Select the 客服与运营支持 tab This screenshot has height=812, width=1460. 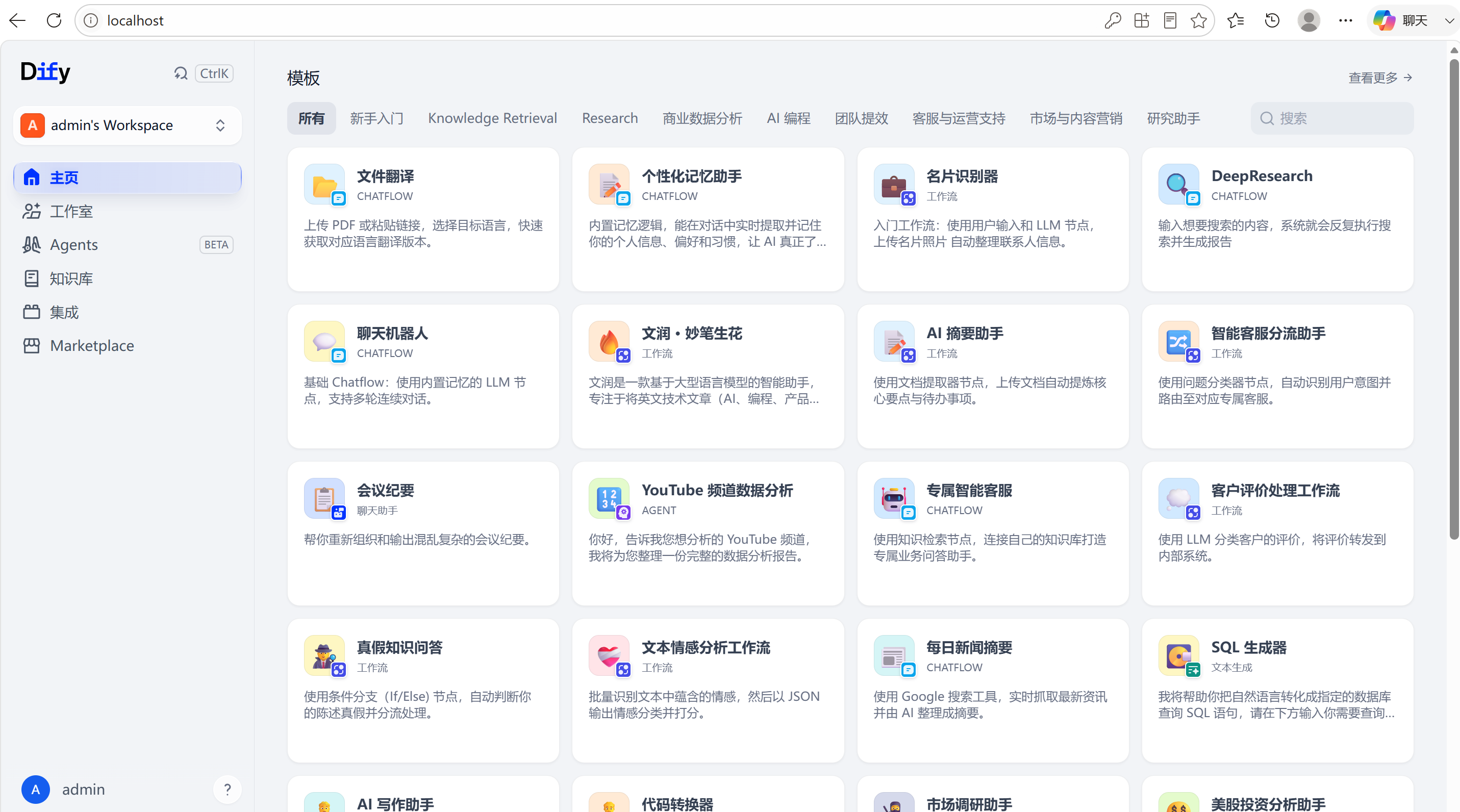tap(959, 118)
